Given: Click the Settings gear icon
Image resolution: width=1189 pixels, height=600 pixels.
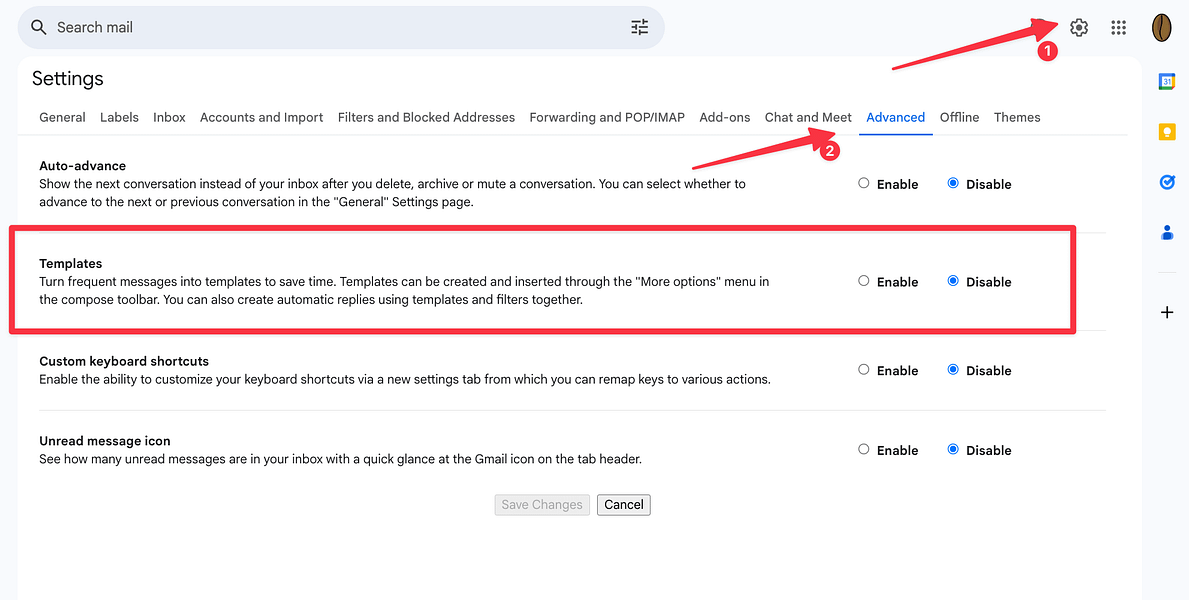Looking at the screenshot, I should (1078, 27).
